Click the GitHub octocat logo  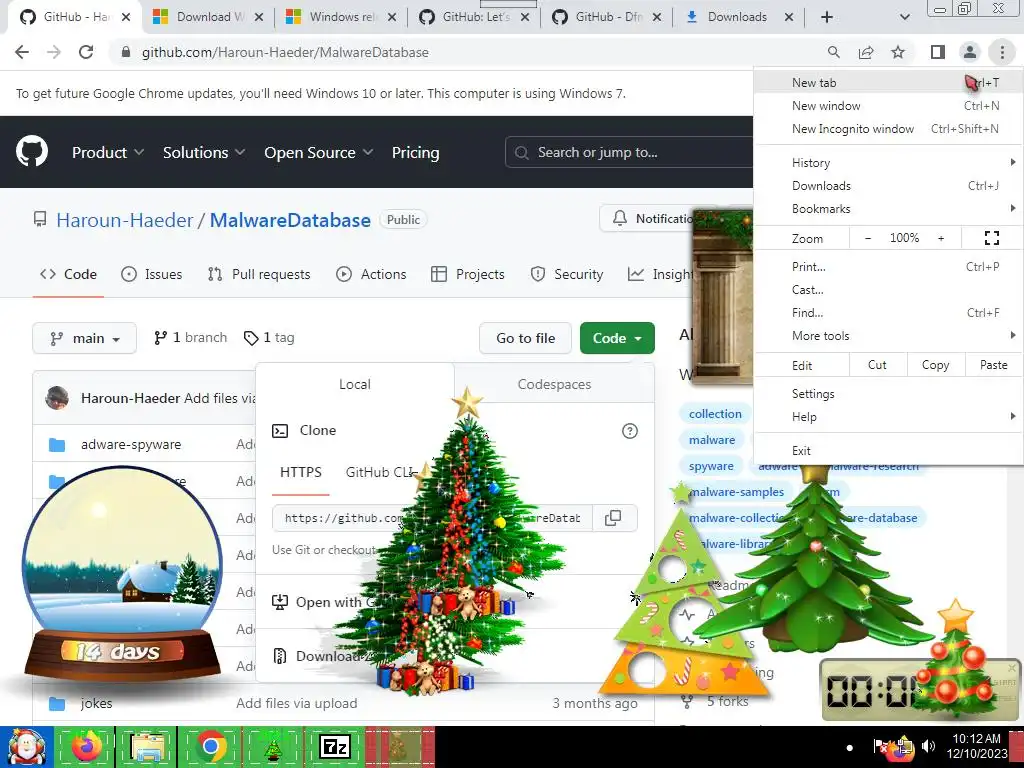coord(31,152)
